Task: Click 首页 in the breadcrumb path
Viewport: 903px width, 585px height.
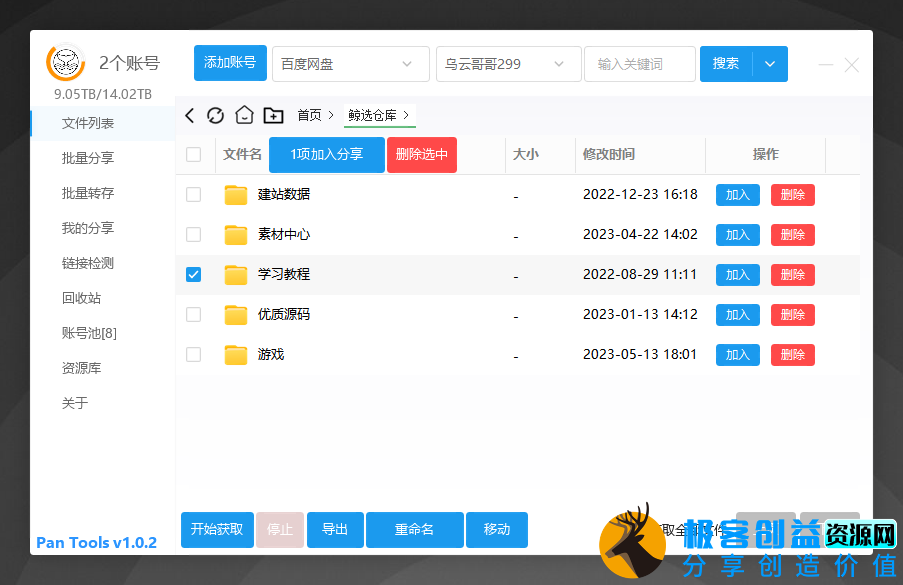Action: (309, 116)
